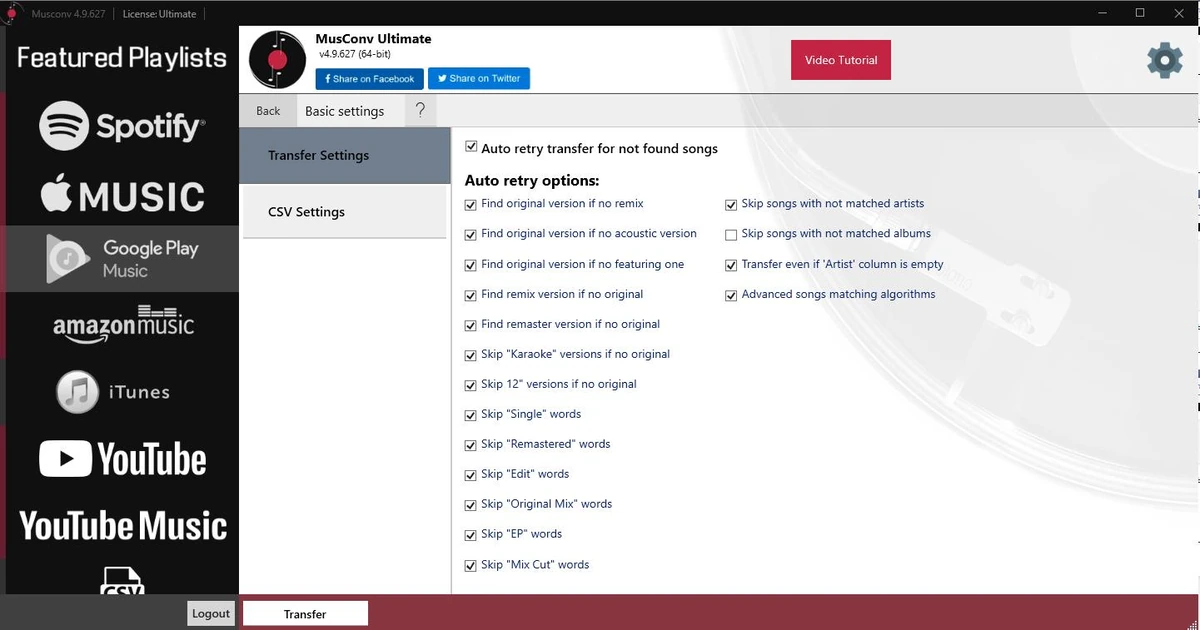Select iTunes in the sidebar
The width and height of the screenshot is (1200, 630).
(112, 392)
